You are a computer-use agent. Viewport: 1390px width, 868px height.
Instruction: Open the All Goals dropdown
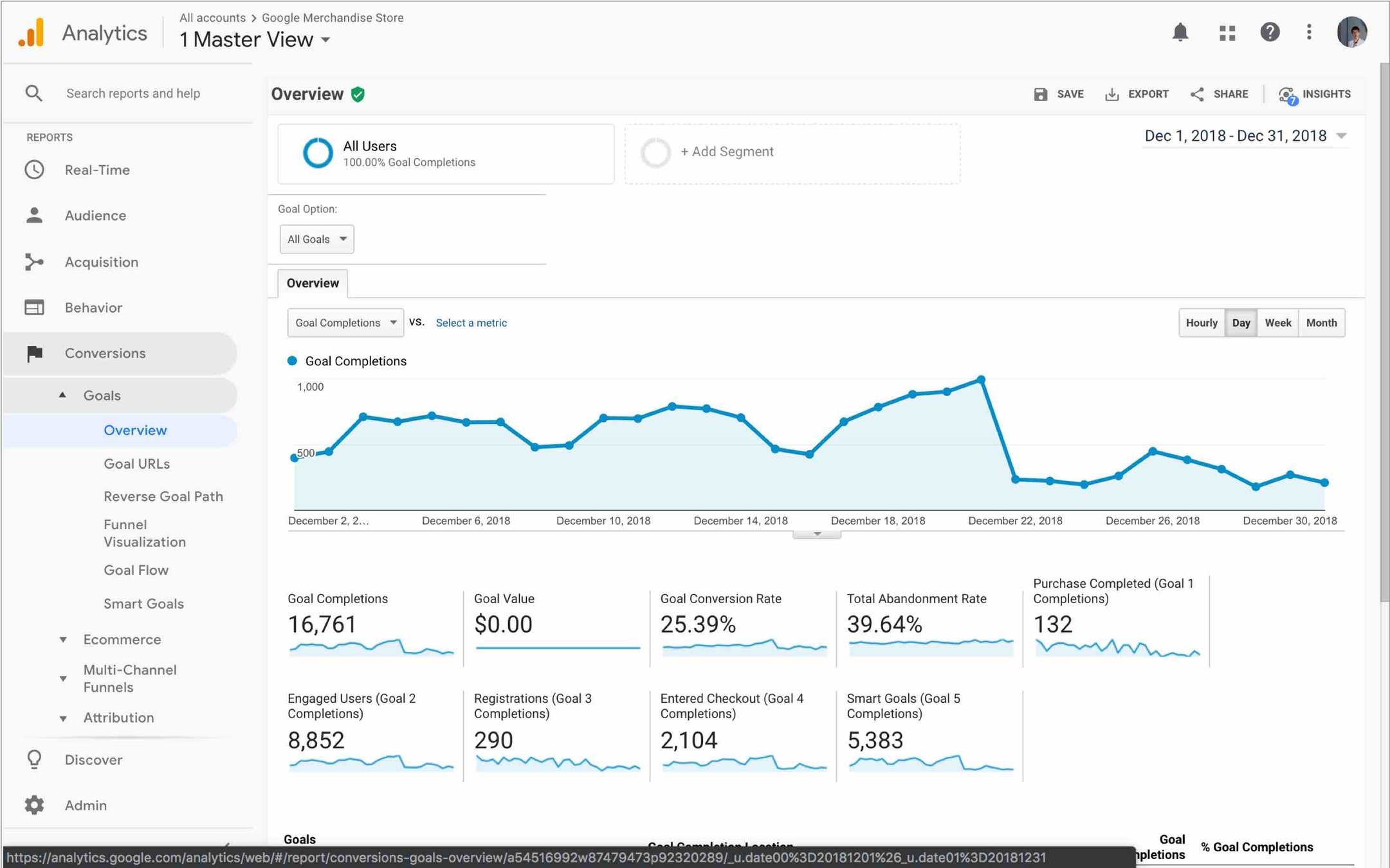coord(316,239)
